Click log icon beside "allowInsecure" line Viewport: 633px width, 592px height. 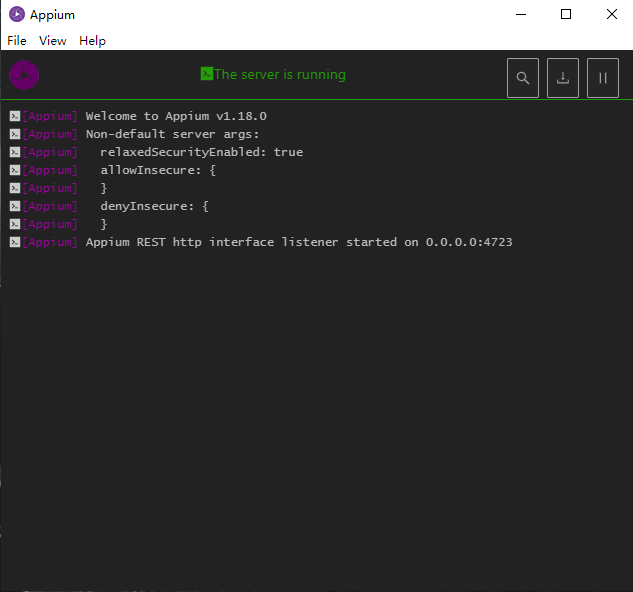pyautogui.click(x=15, y=170)
